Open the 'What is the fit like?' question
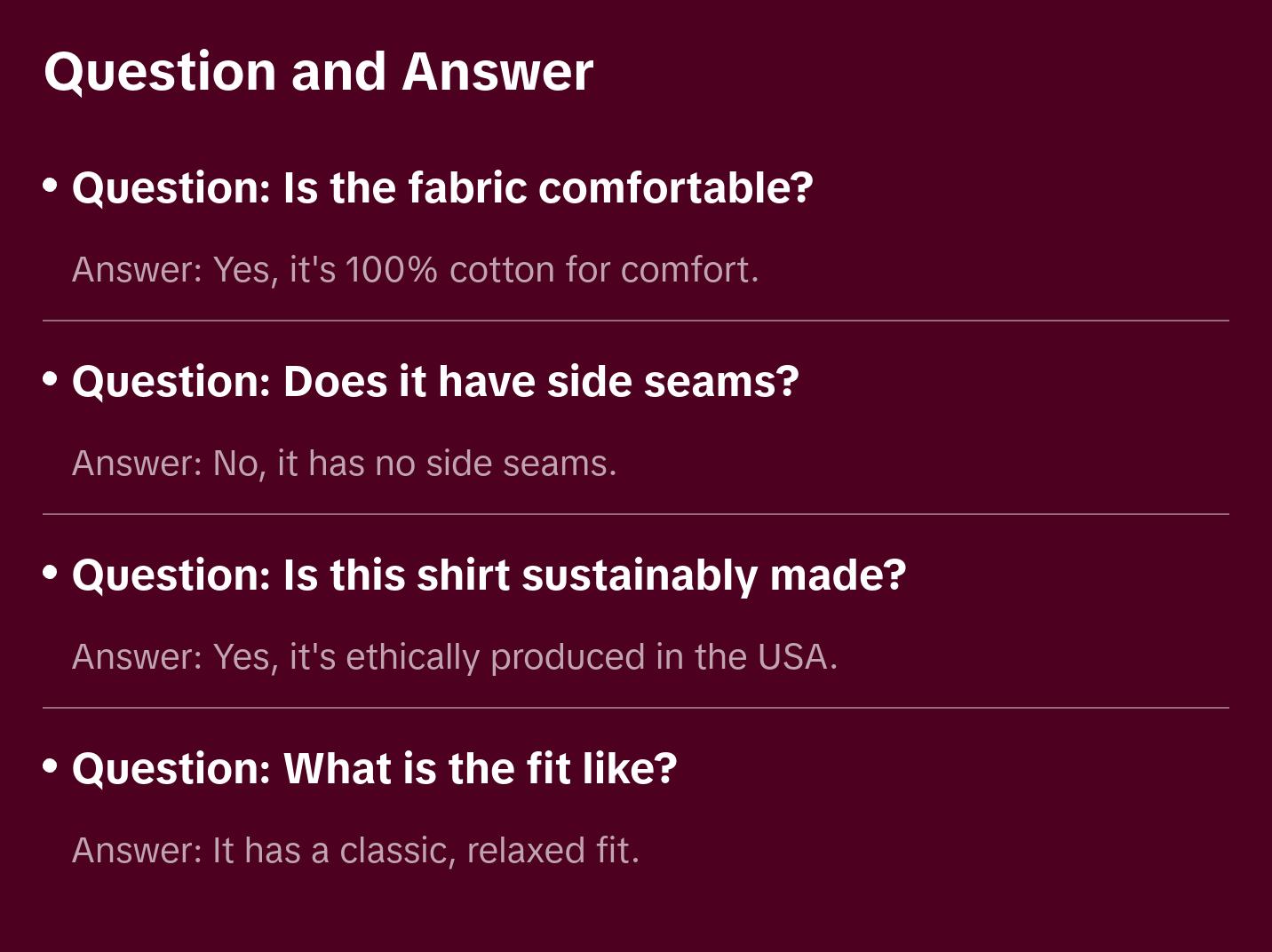1272x952 pixels. pyautogui.click(x=374, y=769)
